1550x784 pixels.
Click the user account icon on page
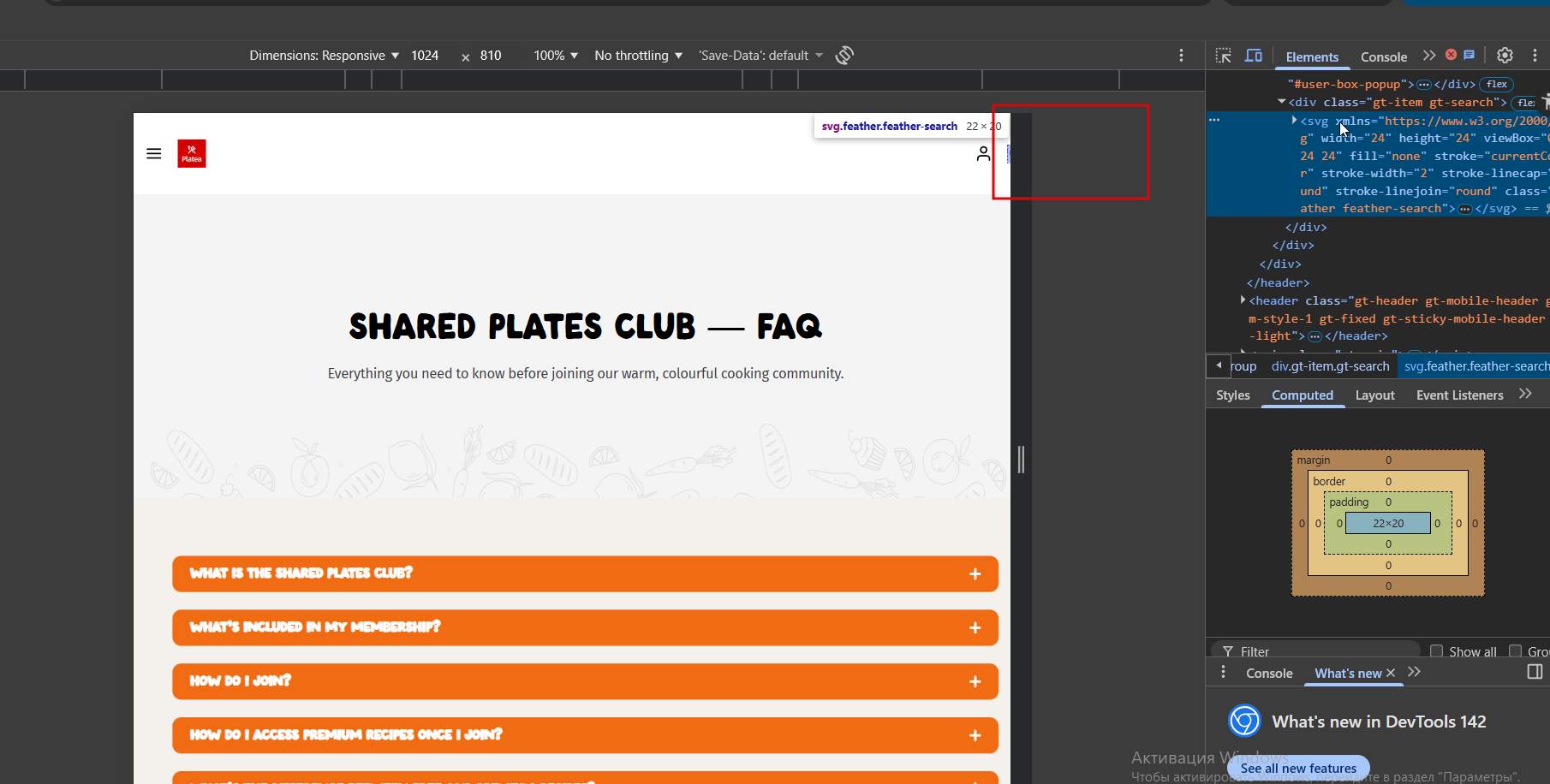coord(983,154)
